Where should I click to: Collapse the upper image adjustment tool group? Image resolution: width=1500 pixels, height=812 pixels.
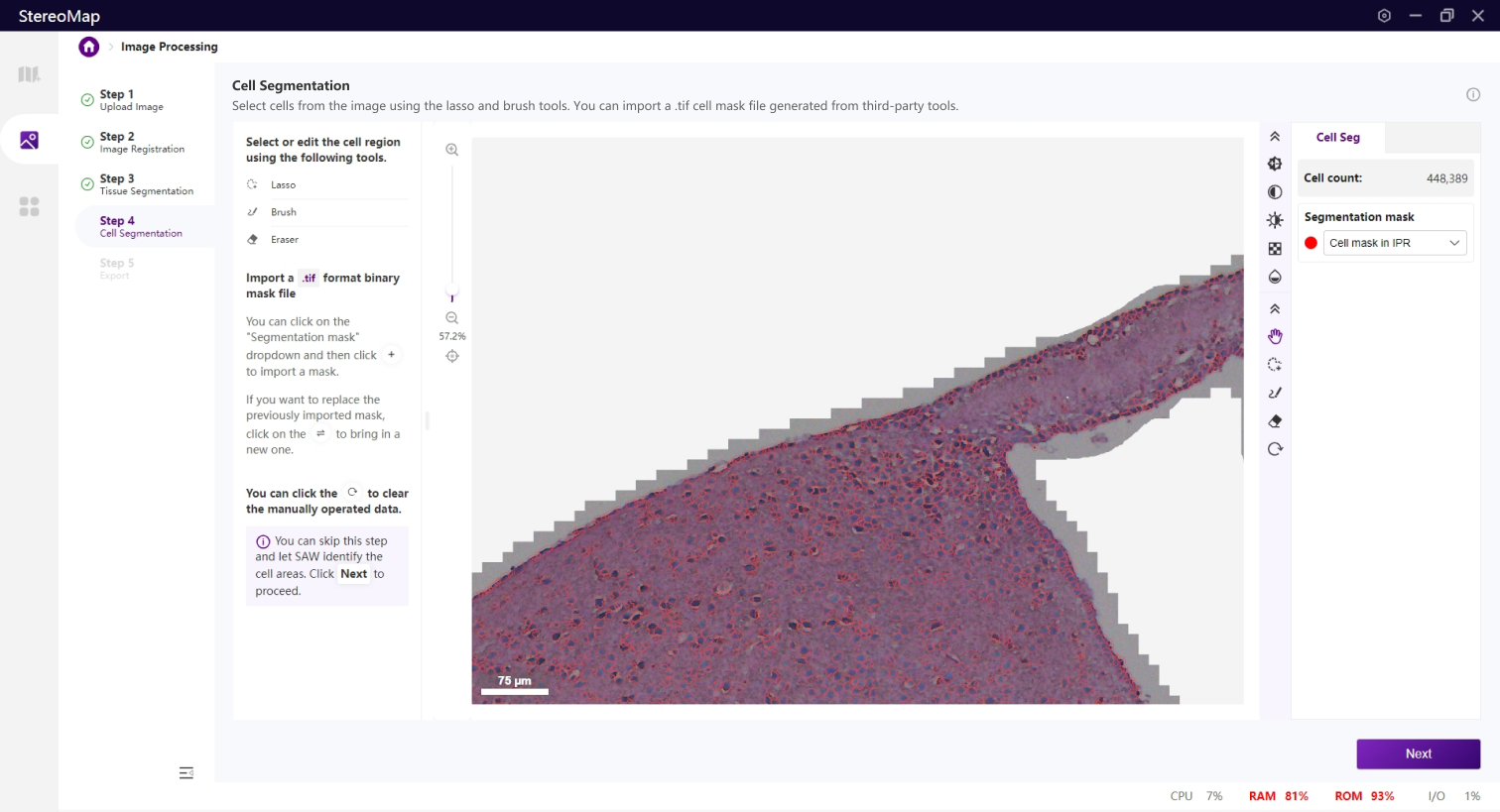1275,137
